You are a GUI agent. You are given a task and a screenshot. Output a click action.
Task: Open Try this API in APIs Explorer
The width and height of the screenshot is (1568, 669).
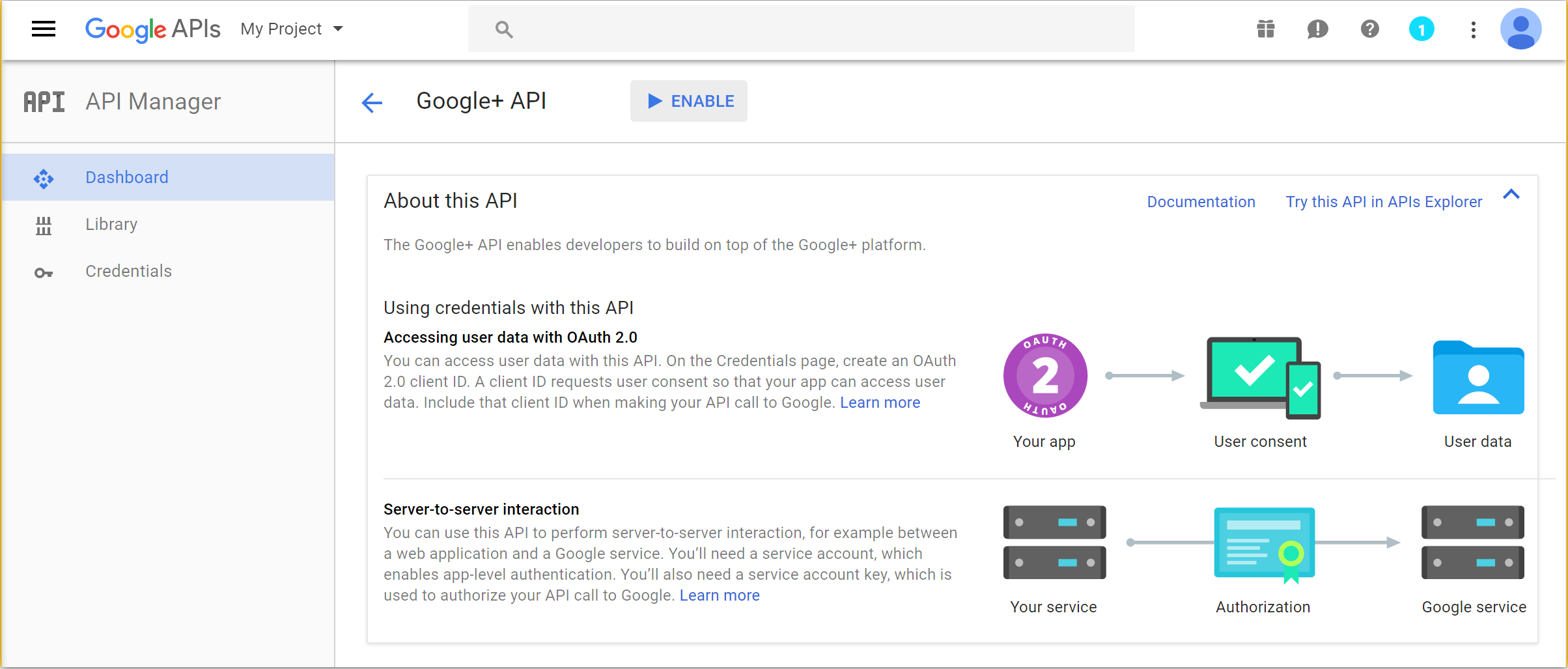click(x=1384, y=202)
